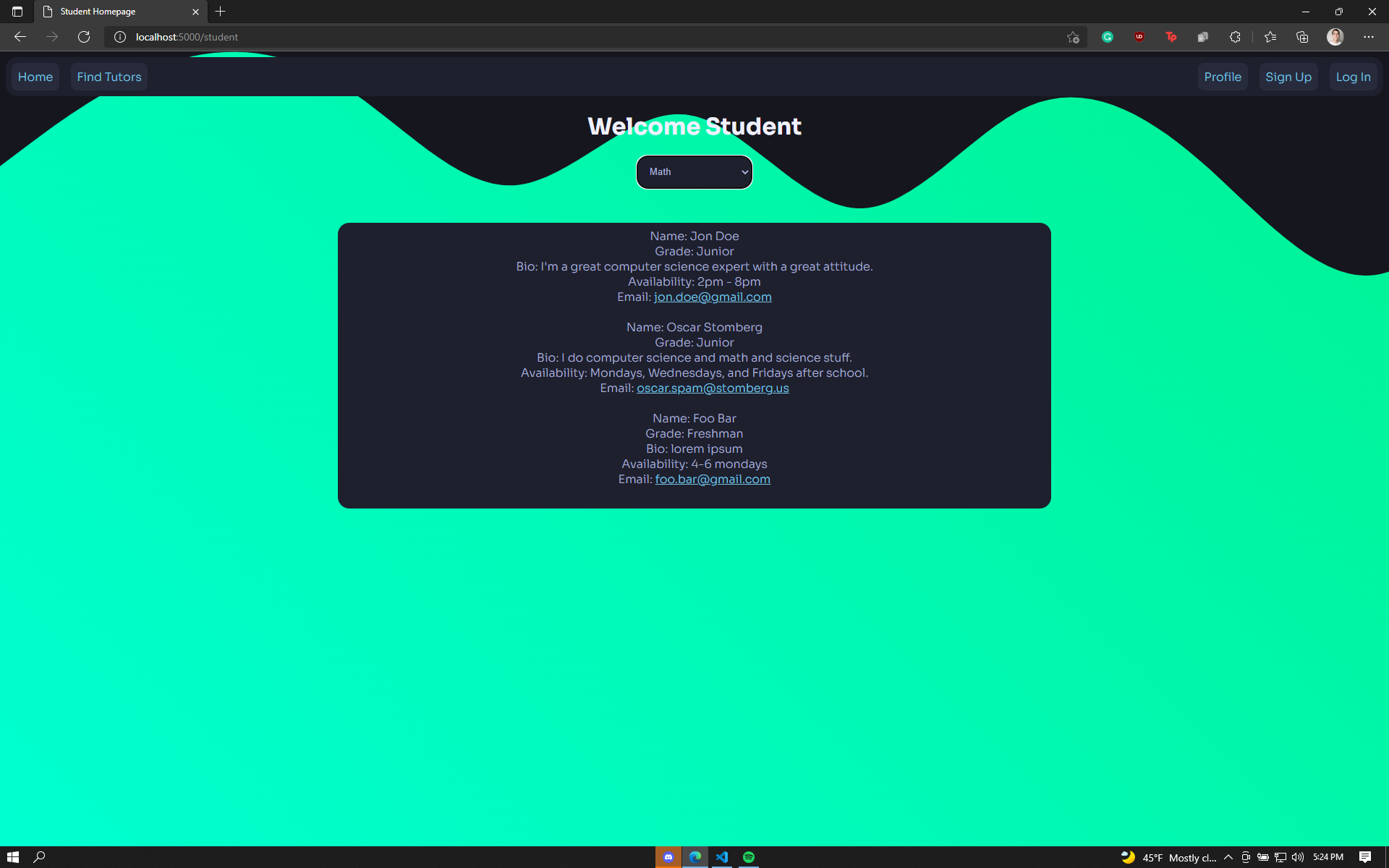Screen dimensions: 1389x868
Task: Email jon.doe@gmail.com link
Action: click(x=713, y=297)
